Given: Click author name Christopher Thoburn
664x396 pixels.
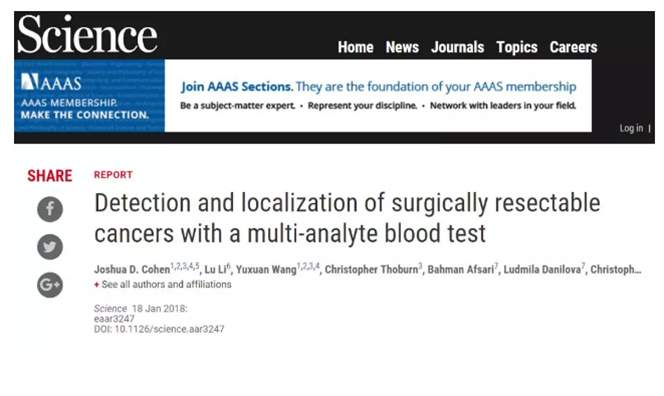Looking at the screenshot, I should [371, 269].
